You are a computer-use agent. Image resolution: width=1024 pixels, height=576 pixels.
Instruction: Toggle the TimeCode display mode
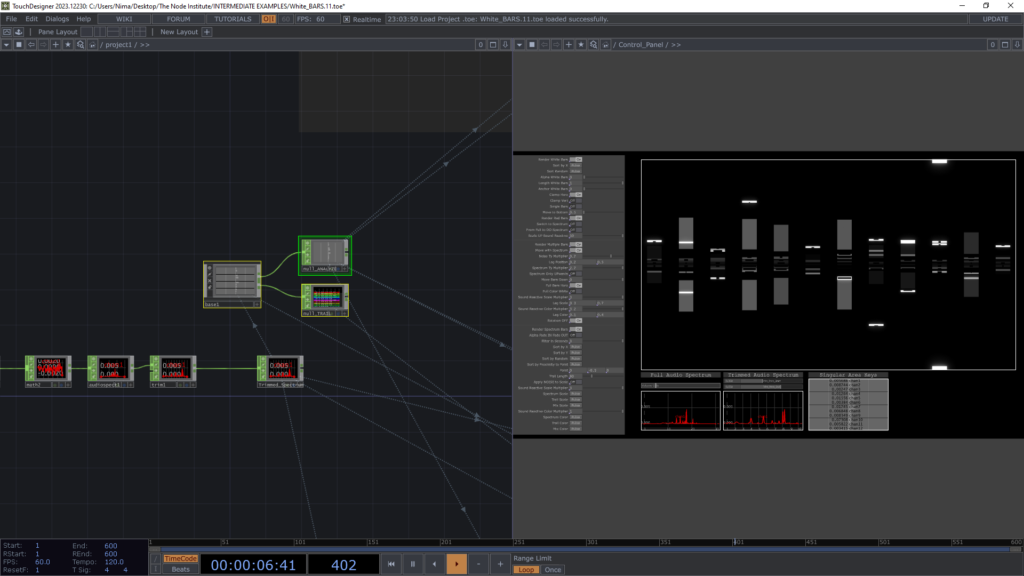[x=181, y=559]
